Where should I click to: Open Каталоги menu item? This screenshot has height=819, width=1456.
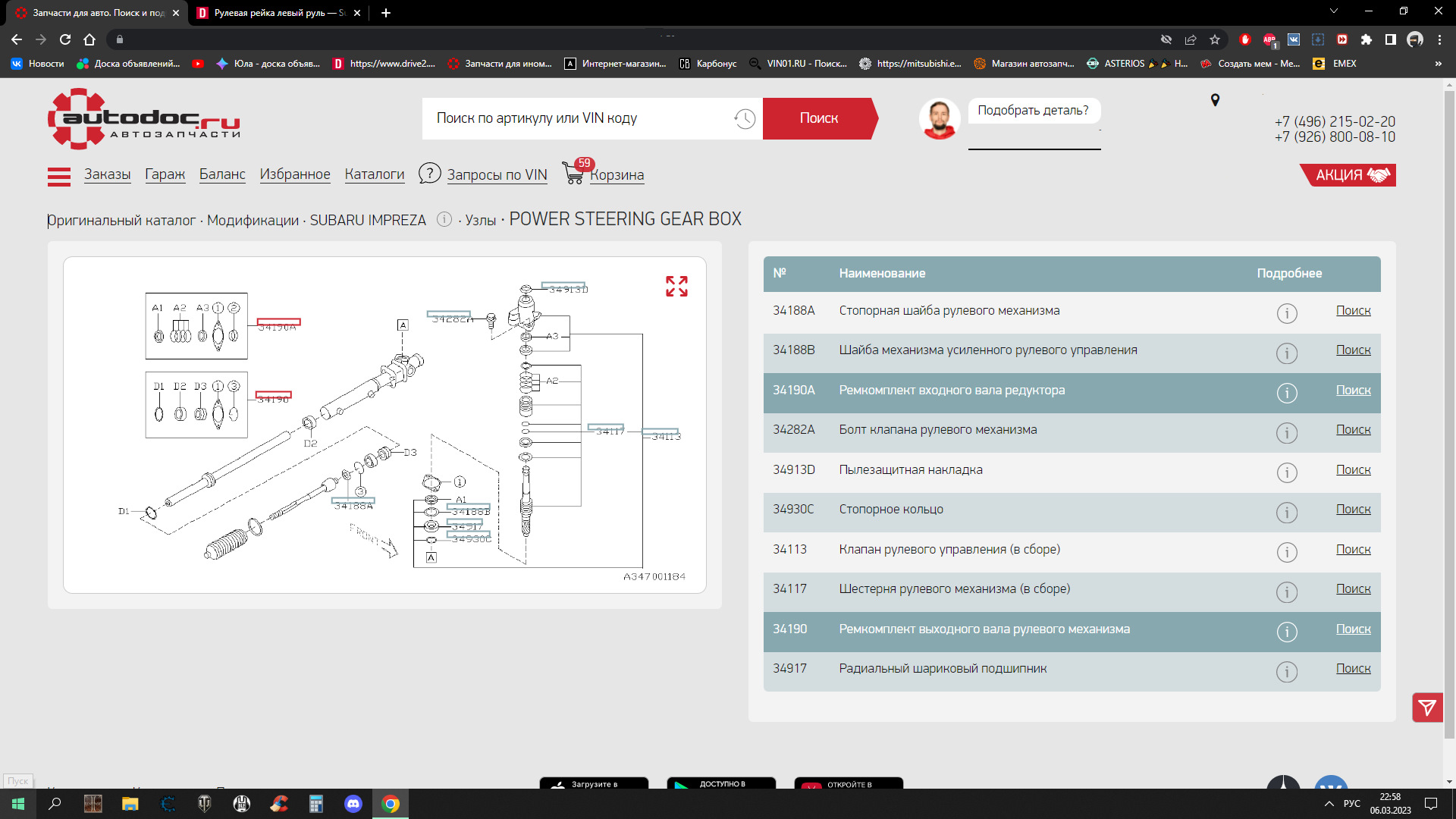pyautogui.click(x=375, y=174)
